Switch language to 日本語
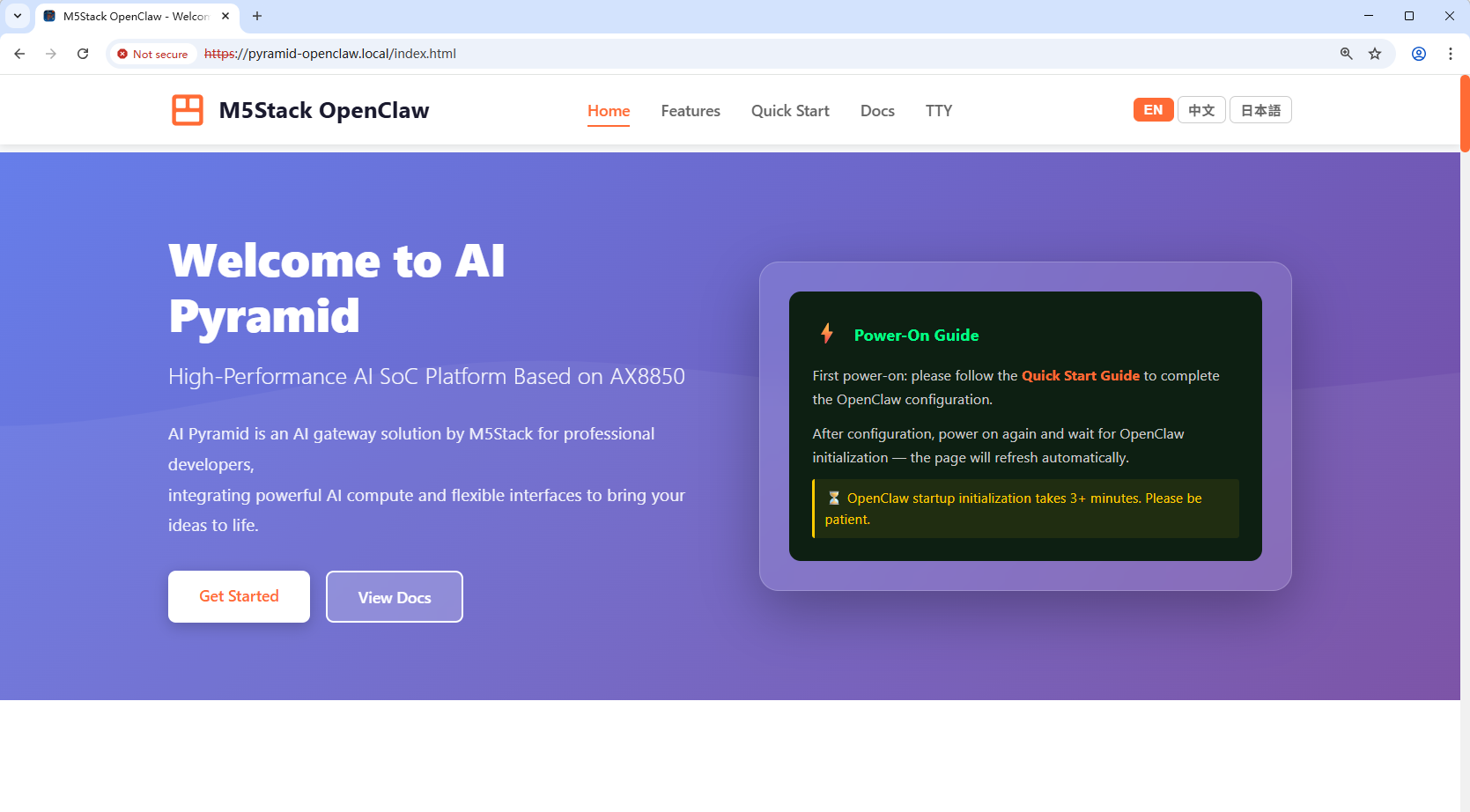The width and height of the screenshot is (1470, 812). 1260,110
